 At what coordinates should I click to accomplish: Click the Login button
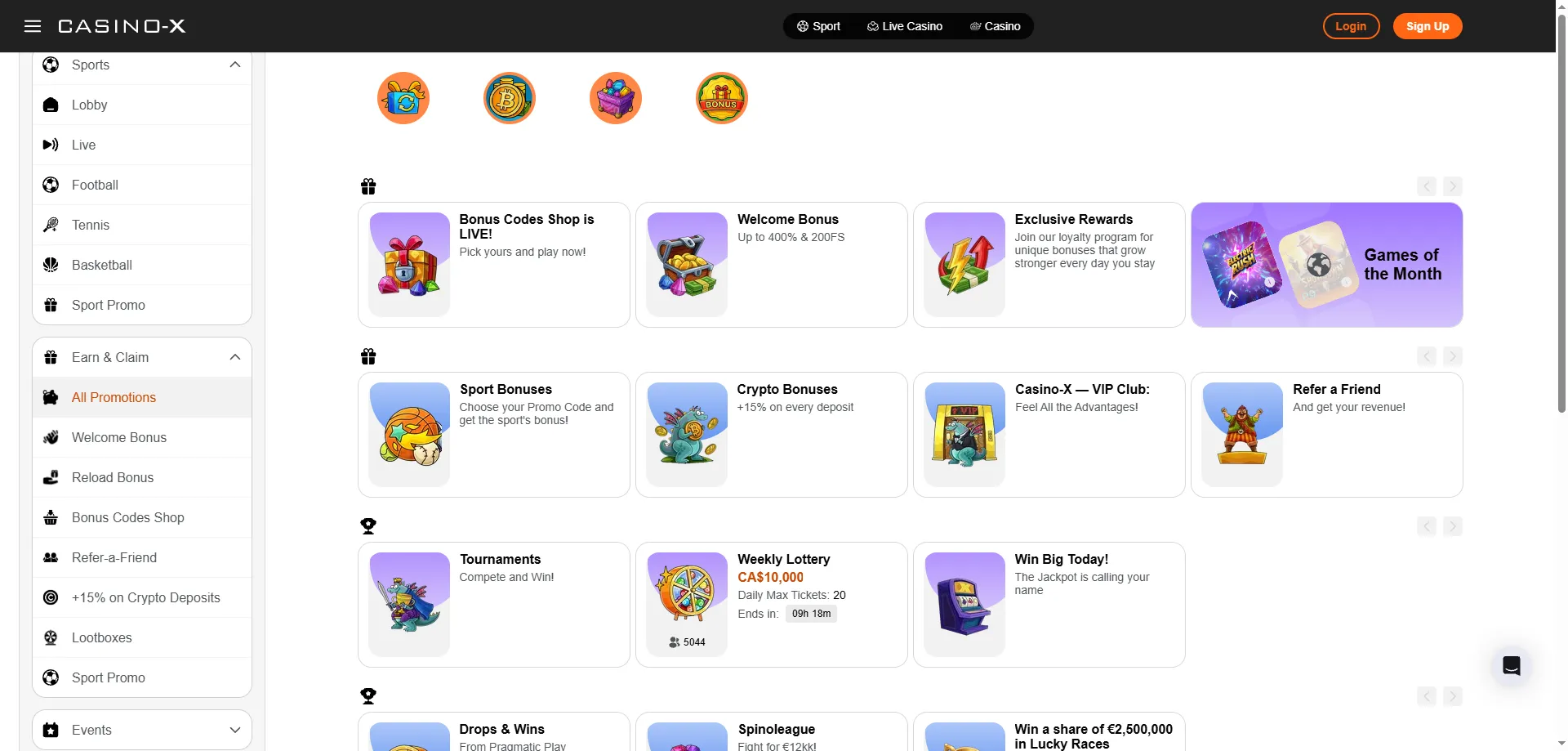[x=1351, y=26]
